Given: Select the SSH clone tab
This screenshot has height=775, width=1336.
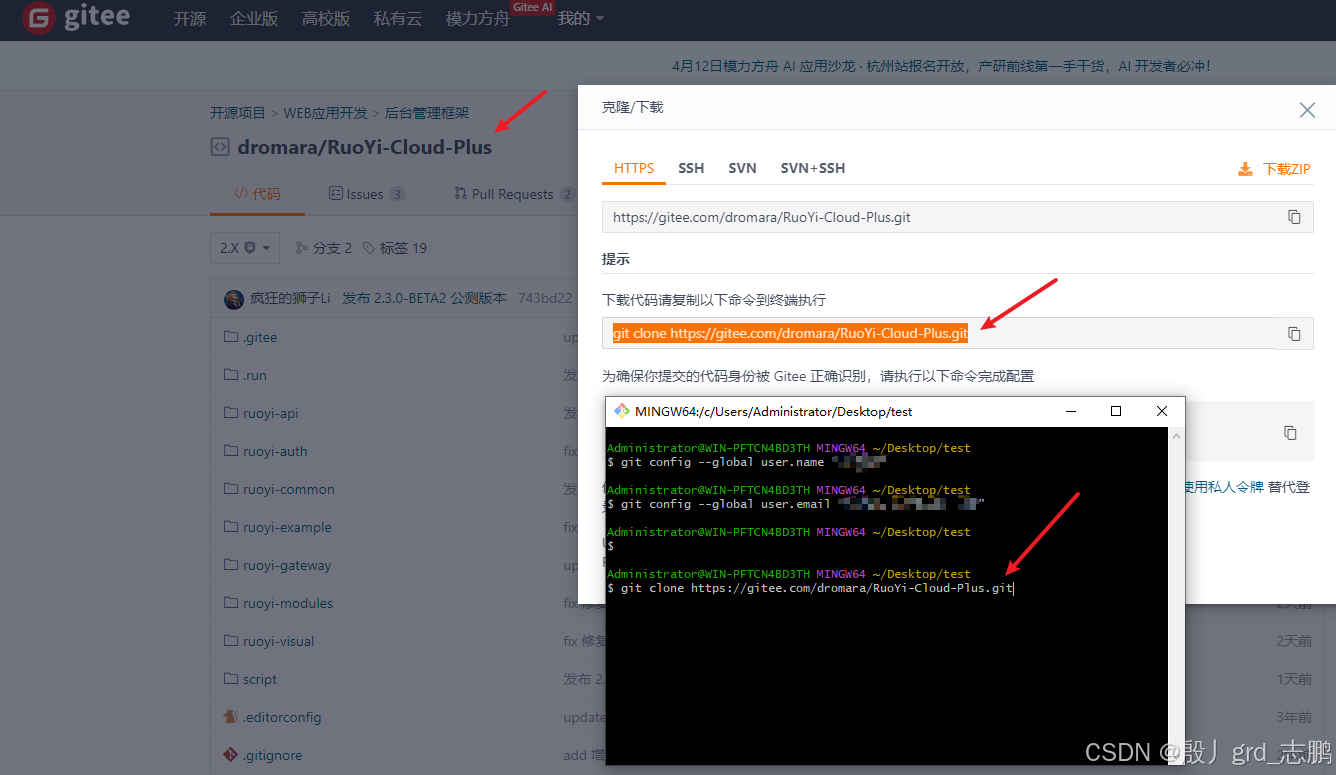Looking at the screenshot, I should [691, 168].
